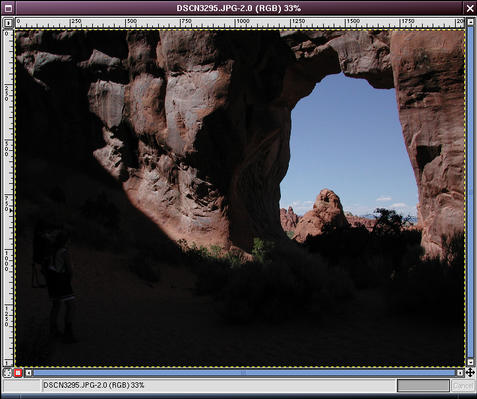This screenshot has height=399, width=477.
Task: Click the horizontal ruler at the 1000 mark
Action: [237, 23]
